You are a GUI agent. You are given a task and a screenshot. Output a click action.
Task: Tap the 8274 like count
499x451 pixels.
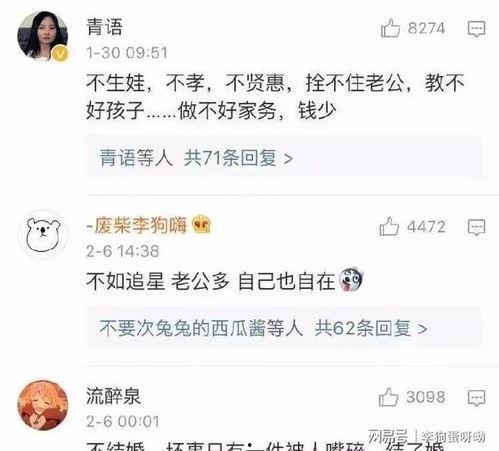coord(426,28)
